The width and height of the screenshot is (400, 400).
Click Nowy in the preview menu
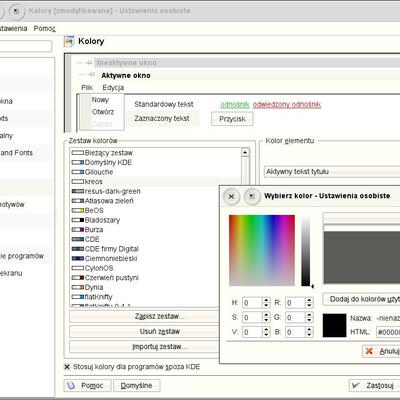[x=100, y=100]
